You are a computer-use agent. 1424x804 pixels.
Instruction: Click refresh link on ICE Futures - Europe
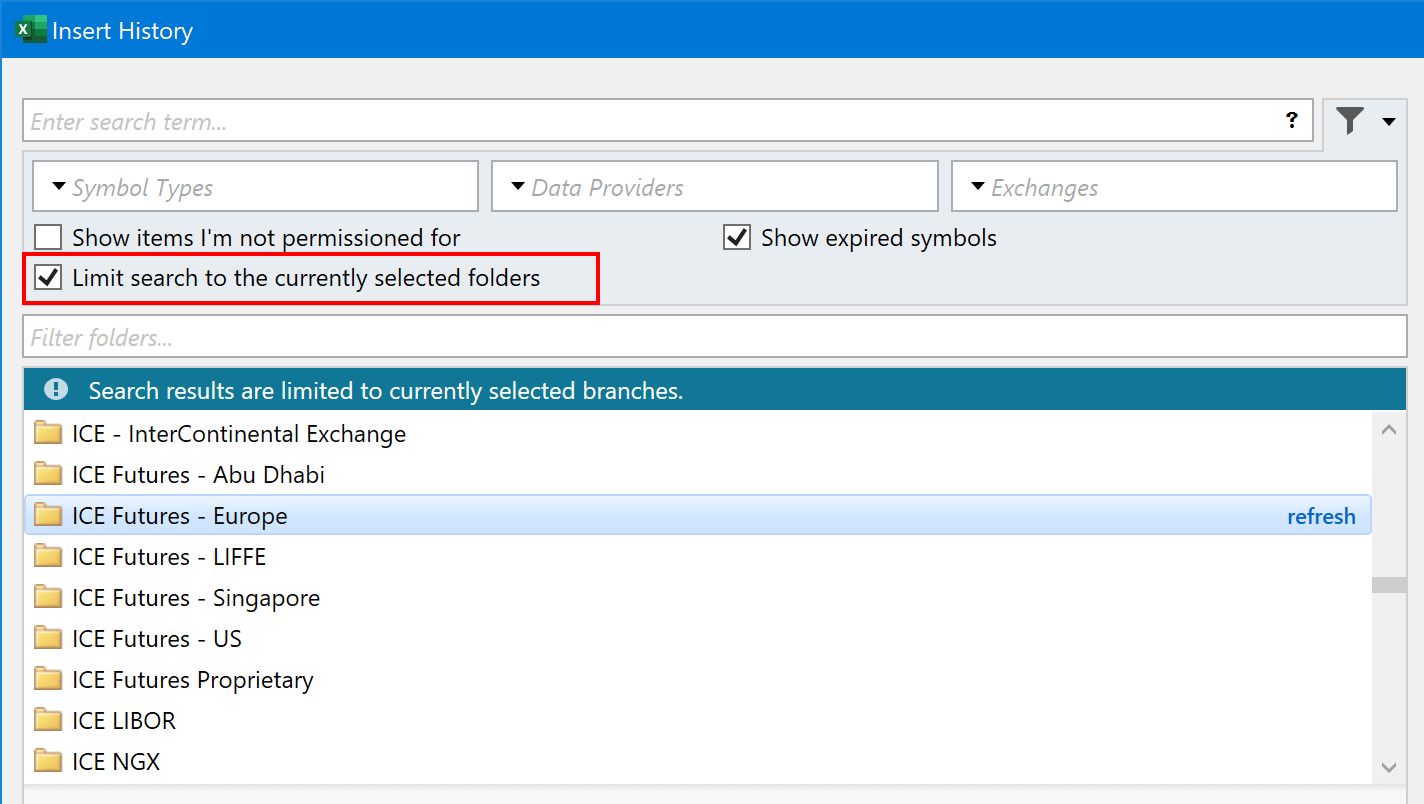point(1321,516)
